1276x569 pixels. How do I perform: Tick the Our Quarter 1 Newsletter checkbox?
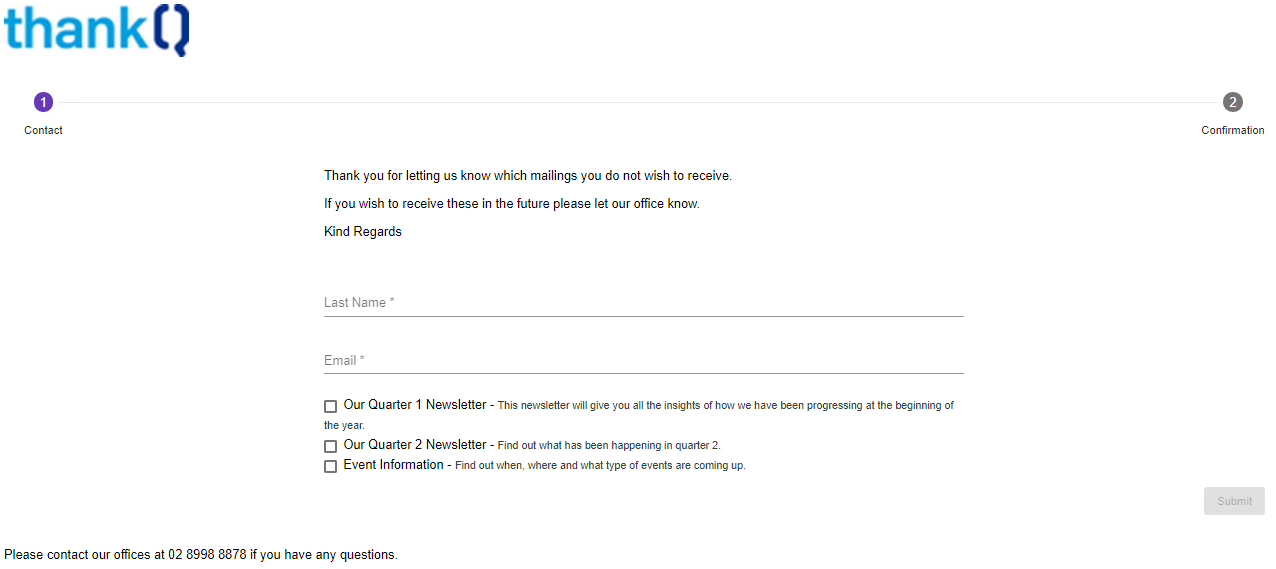click(x=331, y=406)
